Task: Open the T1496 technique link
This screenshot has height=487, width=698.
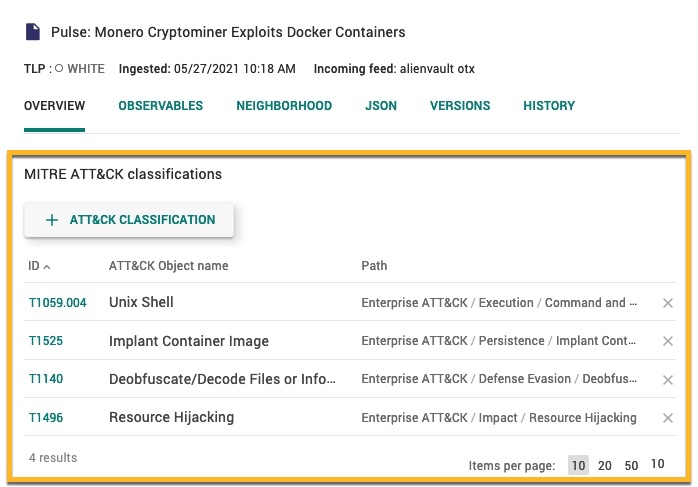Action: pyautogui.click(x=45, y=418)
